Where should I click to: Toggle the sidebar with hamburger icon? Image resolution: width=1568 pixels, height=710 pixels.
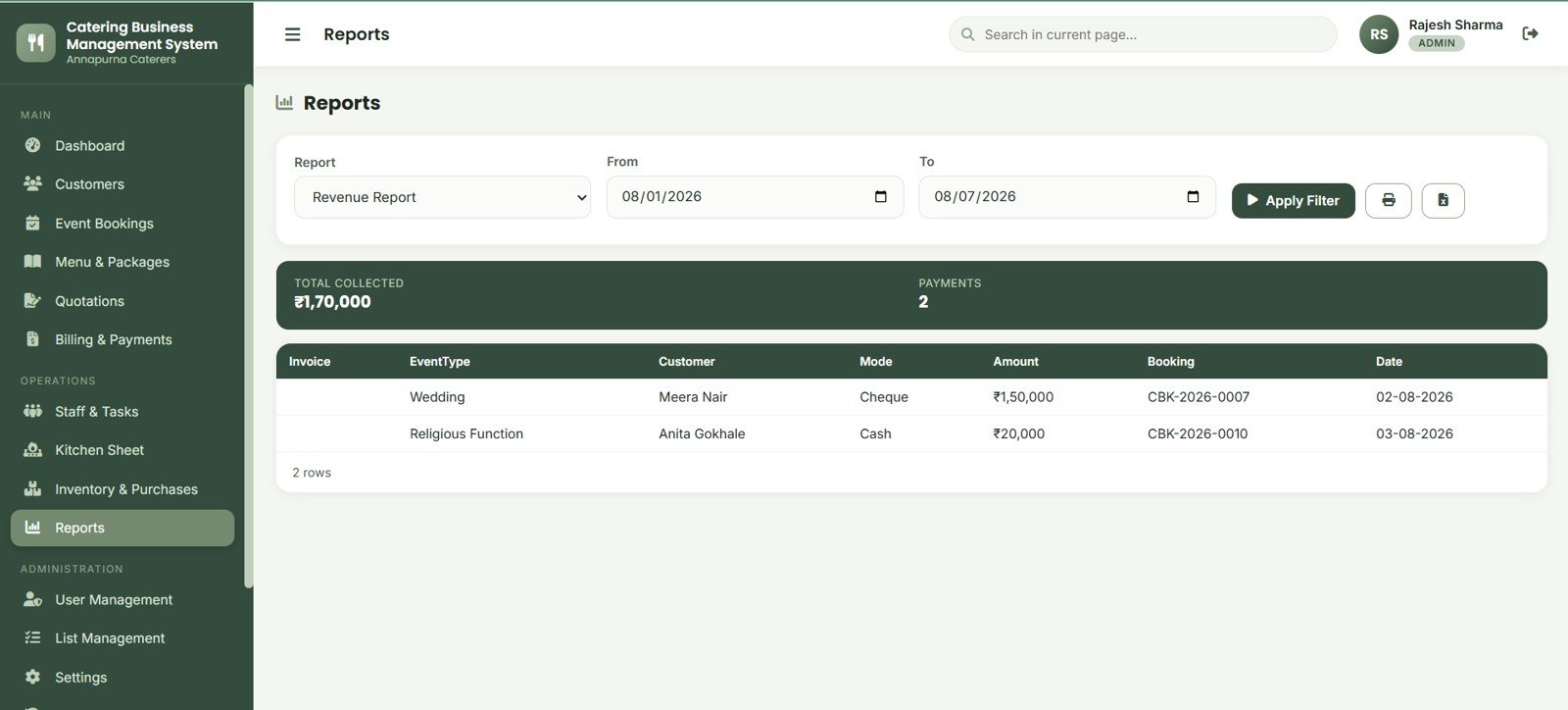pos(292,34)
